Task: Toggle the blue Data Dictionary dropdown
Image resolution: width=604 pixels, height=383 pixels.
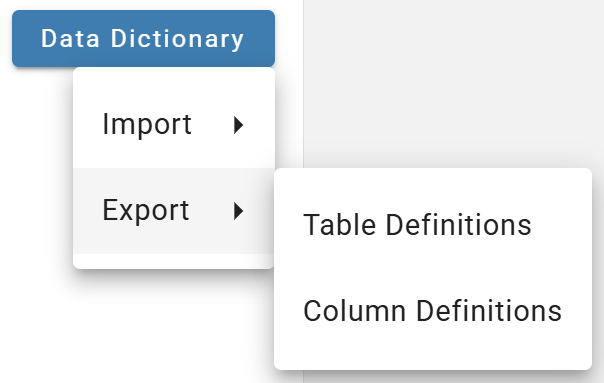Action: (x=143, y=39)
